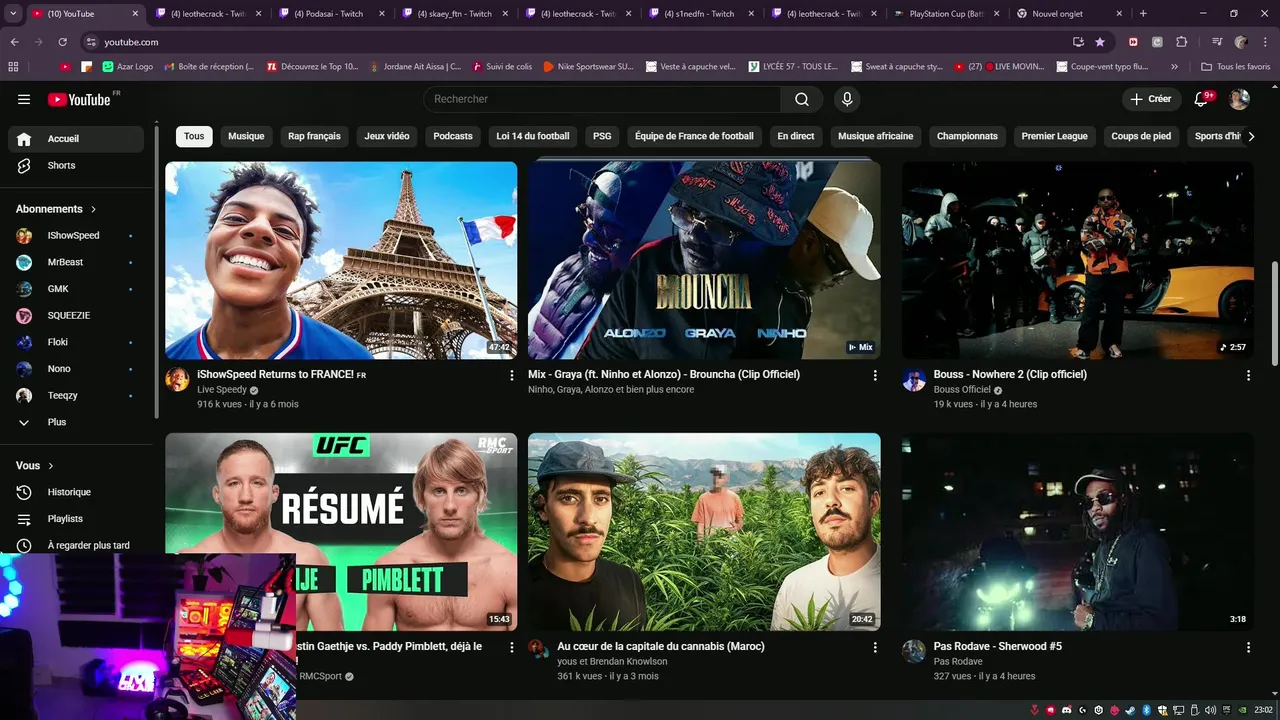This screenshot has width=1280, height=720.
Task: Start voice search with microphone icon
Action: pos(847,99)
